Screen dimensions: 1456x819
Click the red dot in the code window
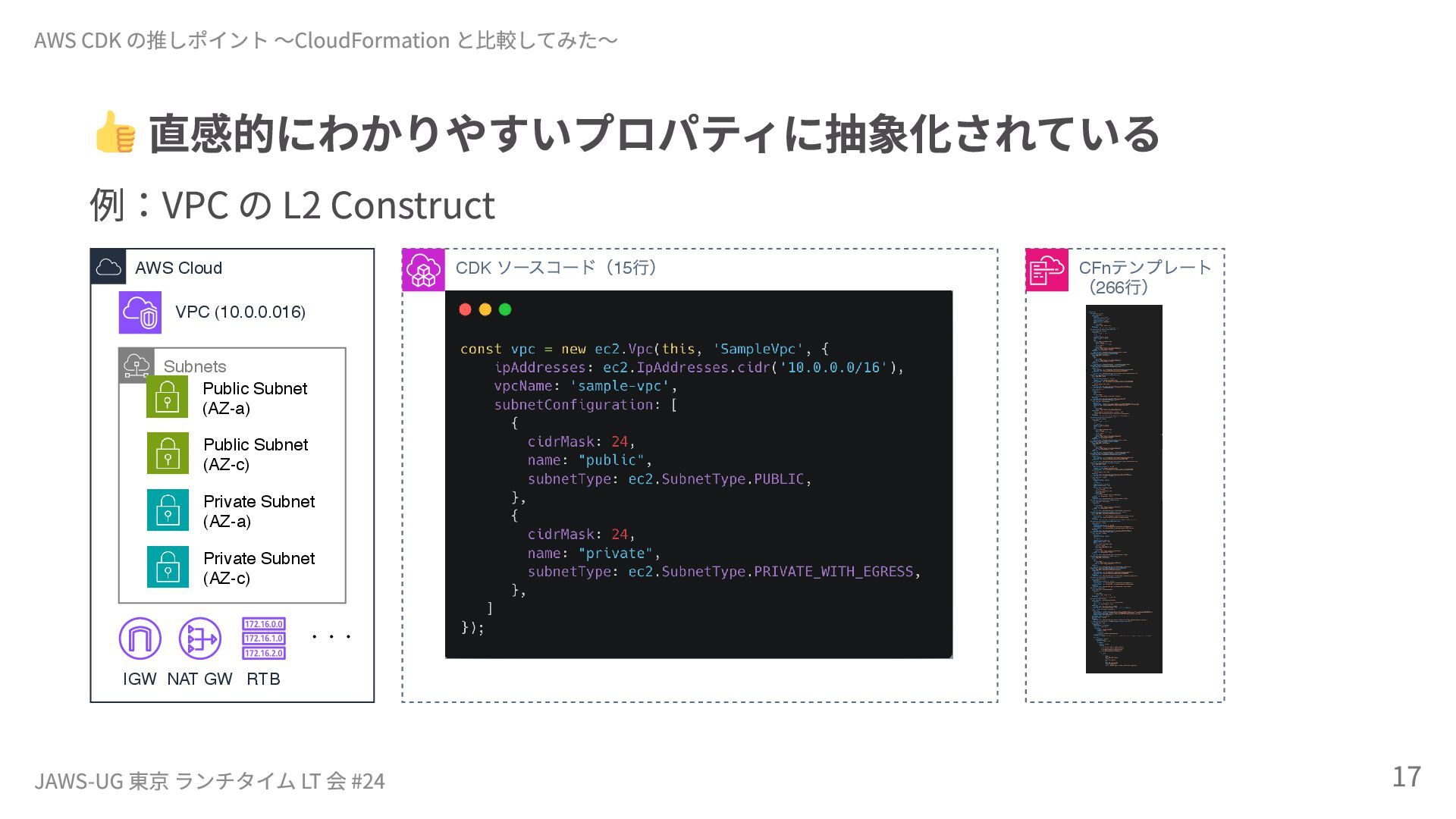[466, 309]
